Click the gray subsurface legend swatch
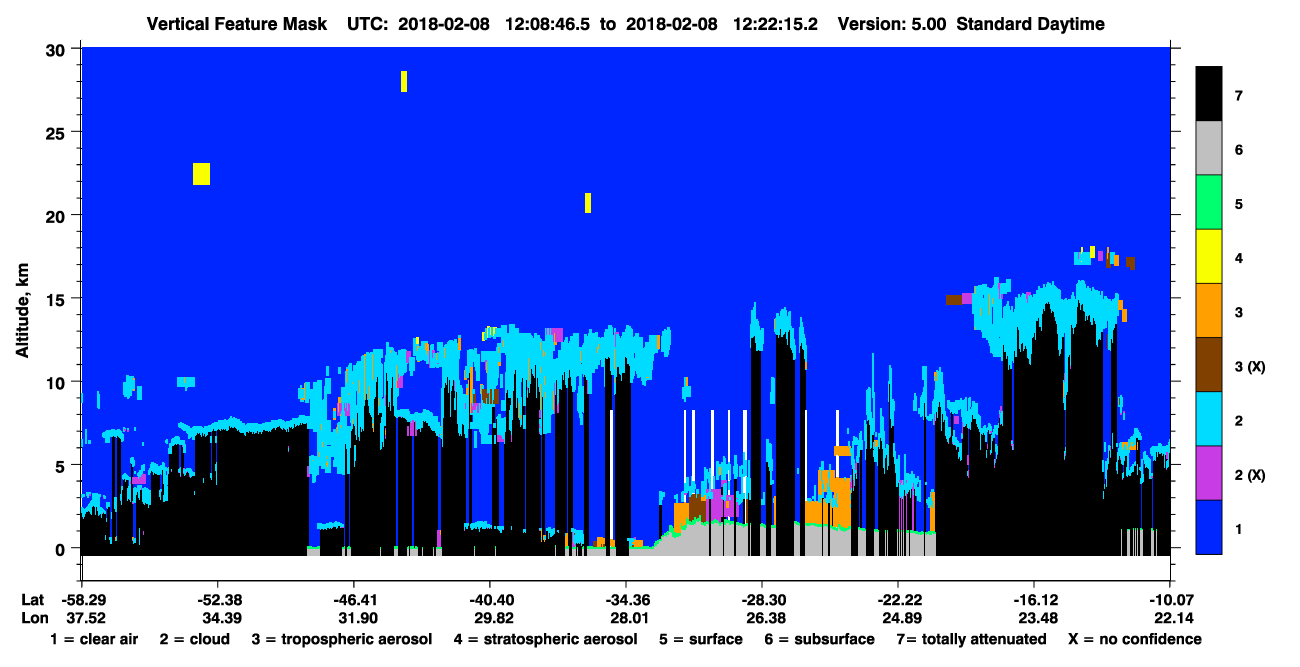This screenshot has width=1300, height=667. coord(1209,149)
